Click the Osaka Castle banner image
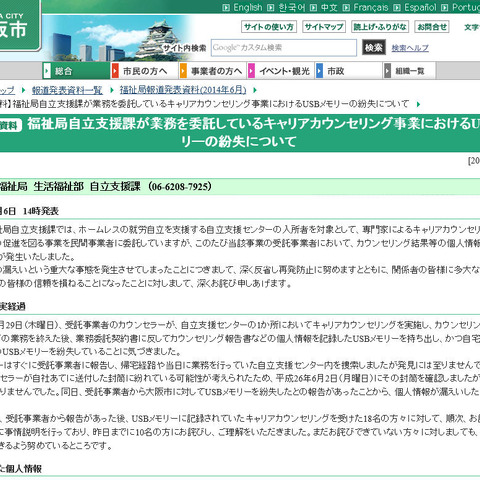 (x=120, y=38)
